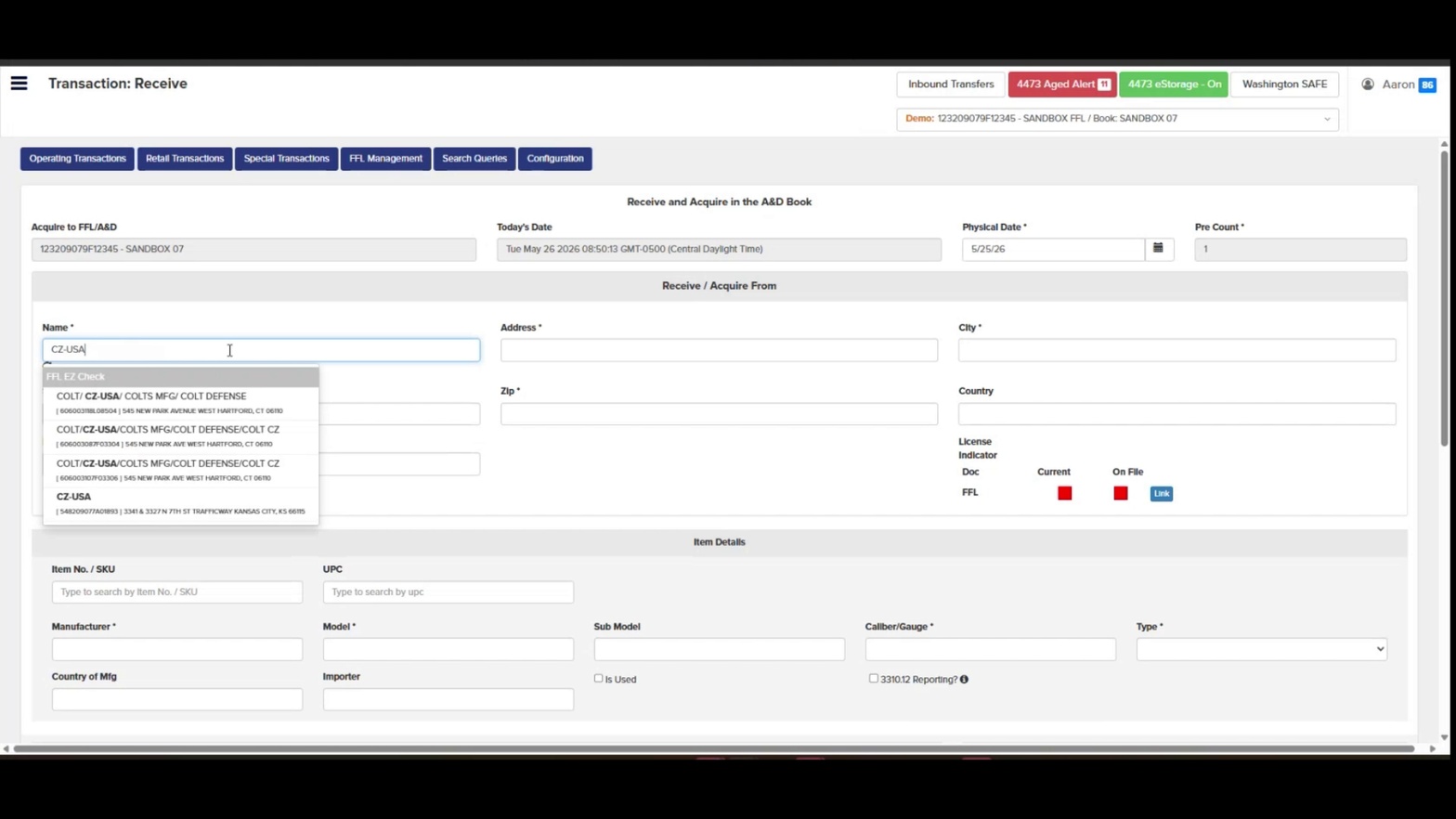Open Configuration menu
Viewport: 1456px width, 819px height.
[555, 159]
